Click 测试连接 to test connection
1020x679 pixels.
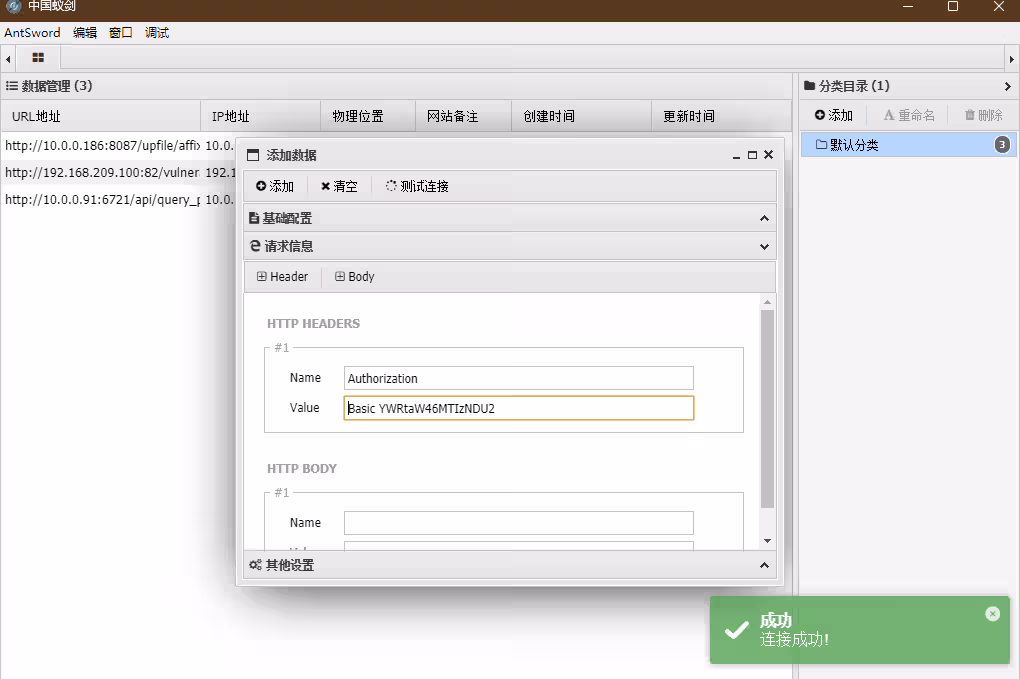pyautogui.click(x=417, y=186)
